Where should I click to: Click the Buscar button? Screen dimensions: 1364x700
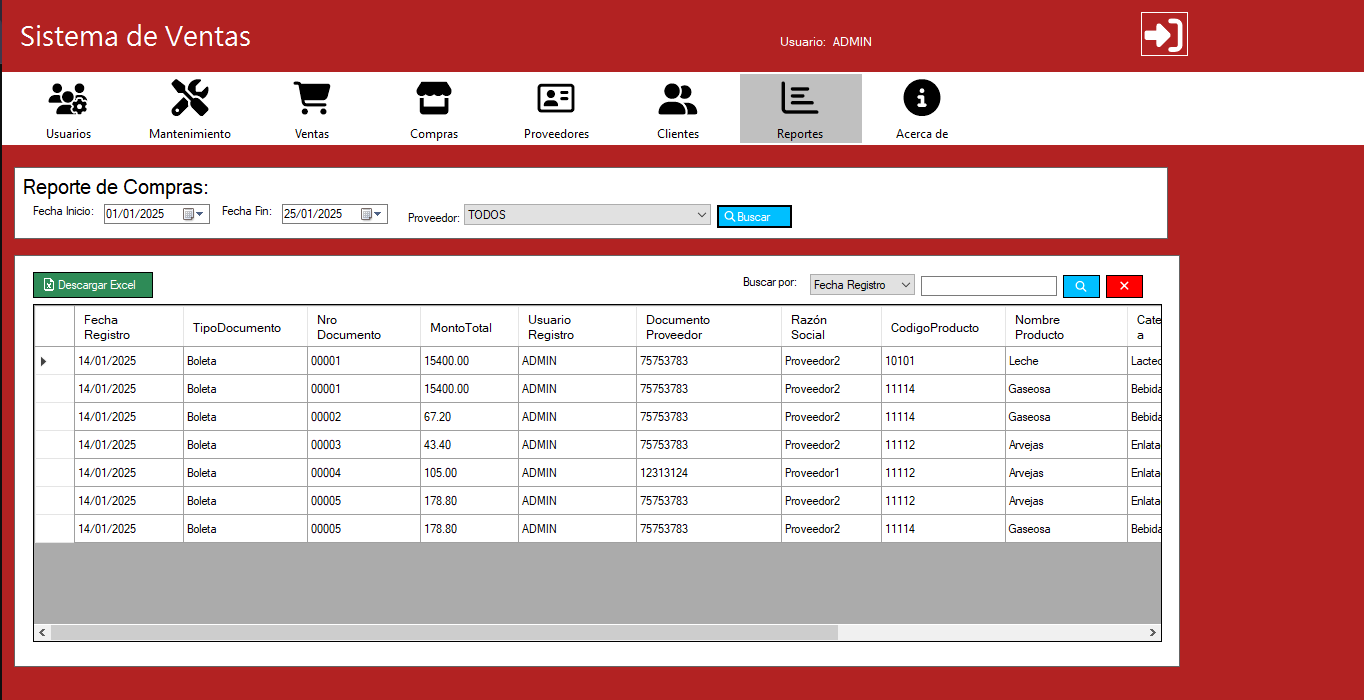pos(754,216)
